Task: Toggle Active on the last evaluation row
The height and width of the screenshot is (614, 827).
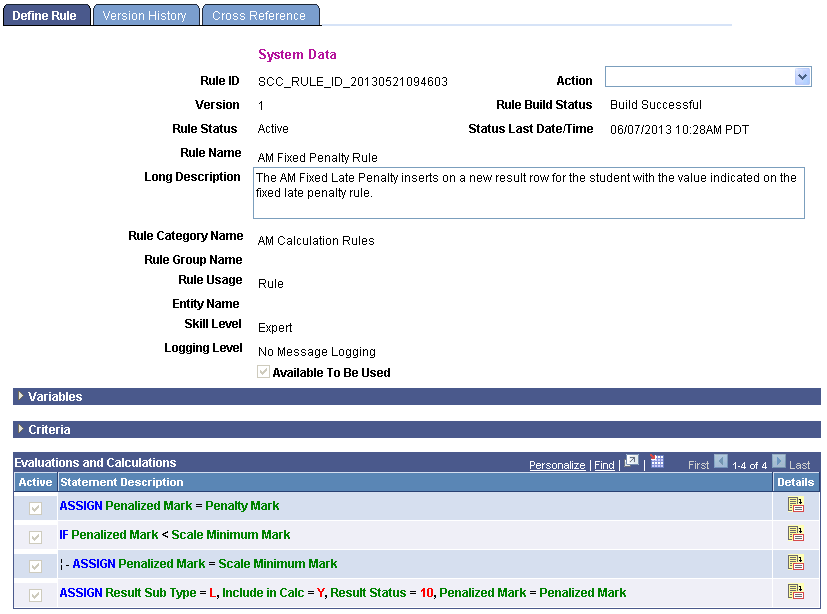Action: tap(35, 592)
